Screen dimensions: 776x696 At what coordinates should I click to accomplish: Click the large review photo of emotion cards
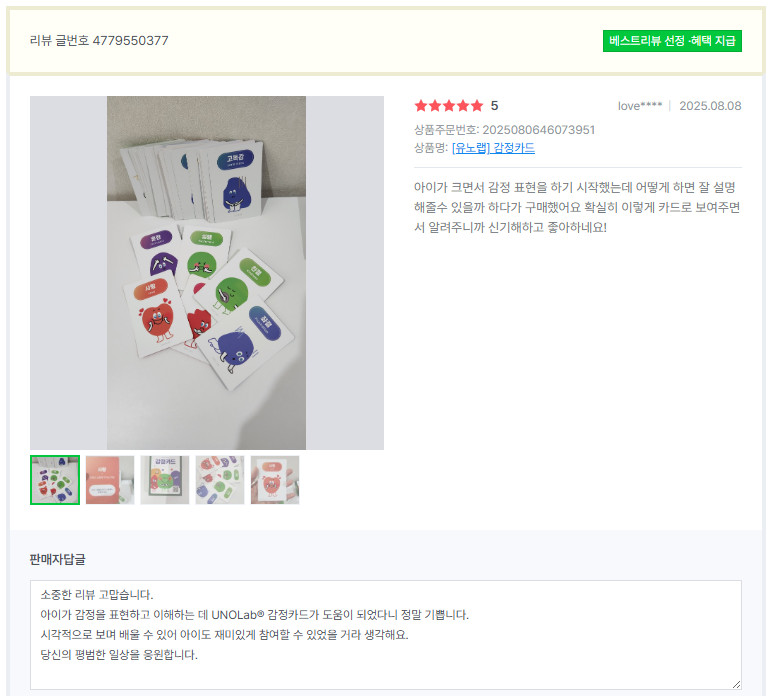tap(207, 273)
